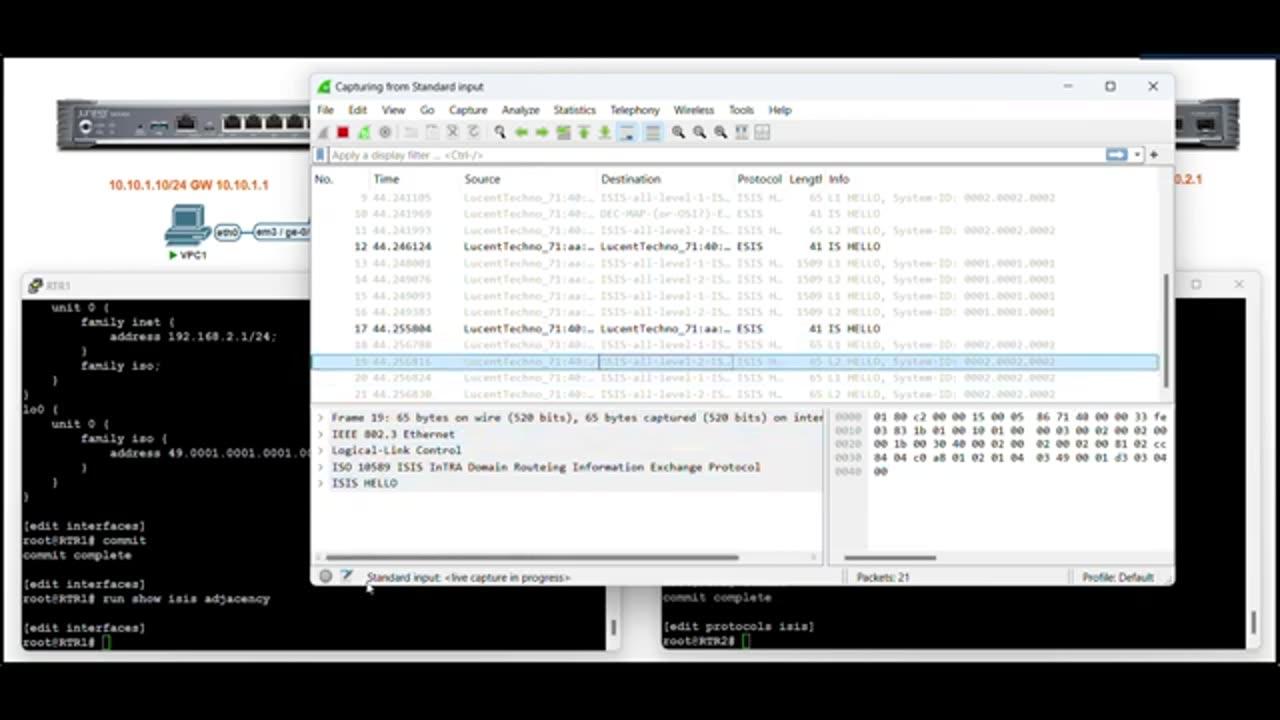
Task: Open the Telephony menu
Action: pyautogui.click(x=635, y=110)
